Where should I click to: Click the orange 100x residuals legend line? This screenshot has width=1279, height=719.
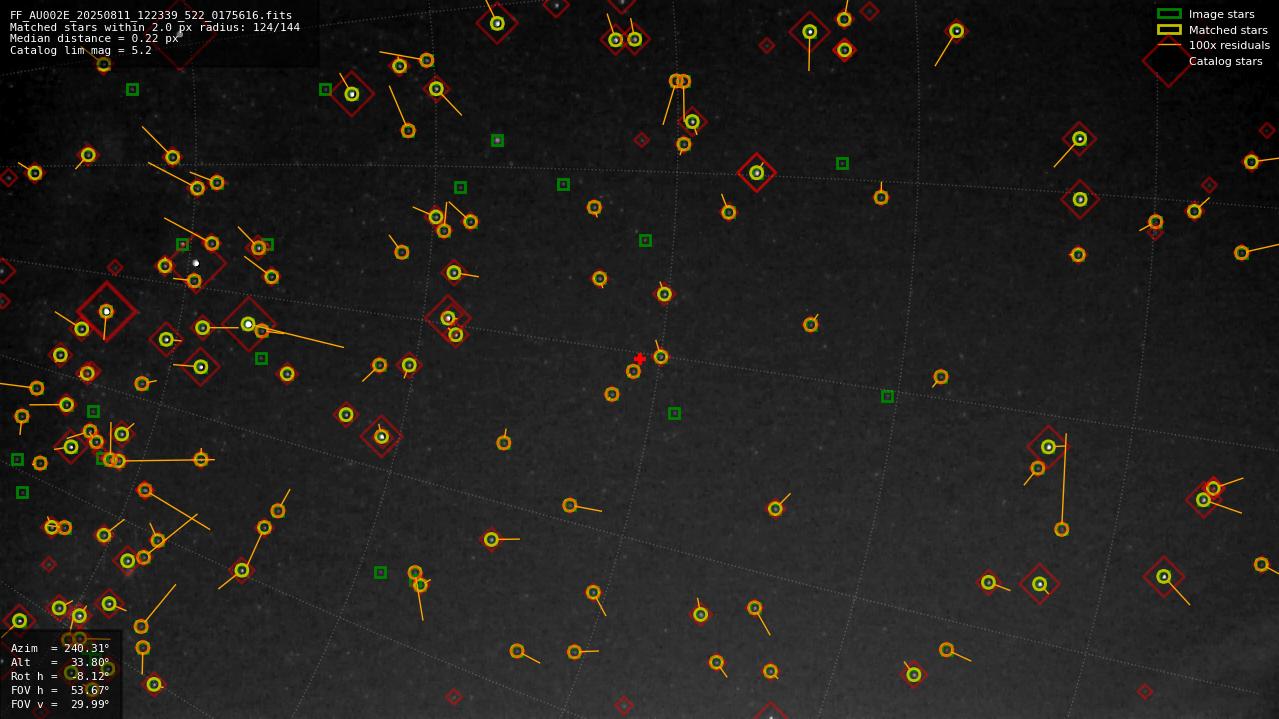click(x=1169, y=45)
